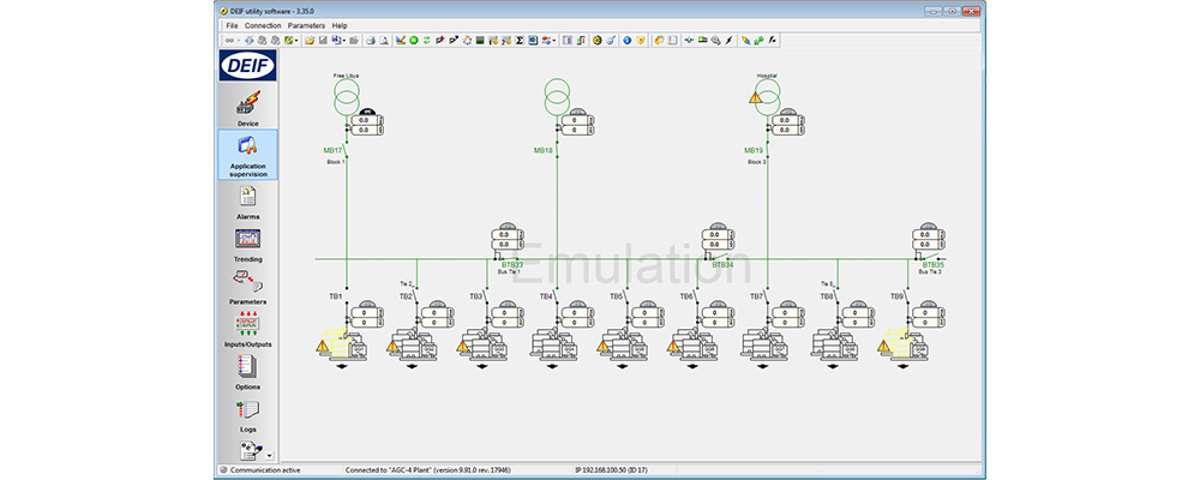Toggle the MB17 mains breaker
The image size is (1200, 480).
click(346, 149)
